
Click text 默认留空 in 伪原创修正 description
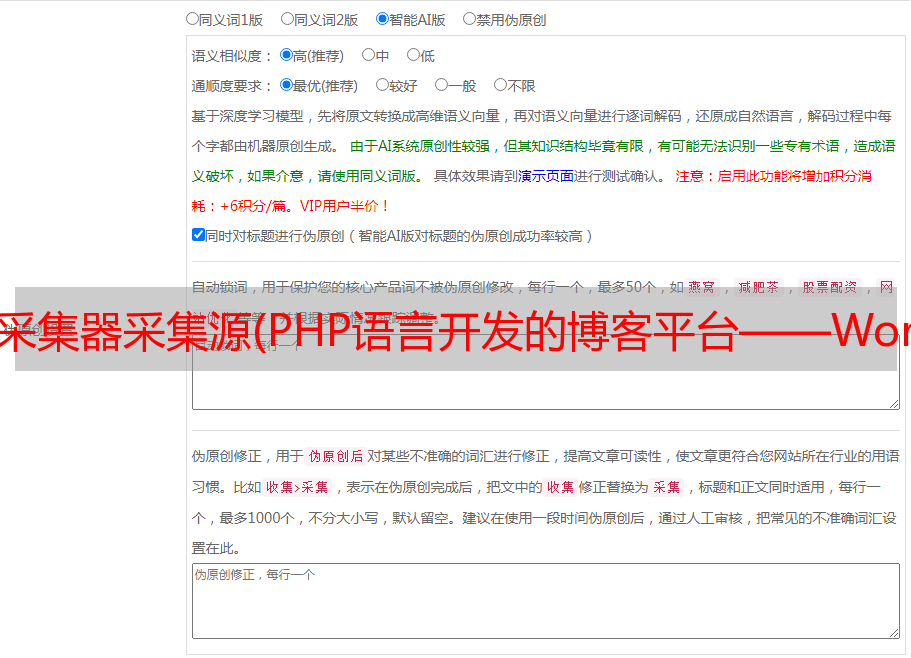[x=420, y=518]
